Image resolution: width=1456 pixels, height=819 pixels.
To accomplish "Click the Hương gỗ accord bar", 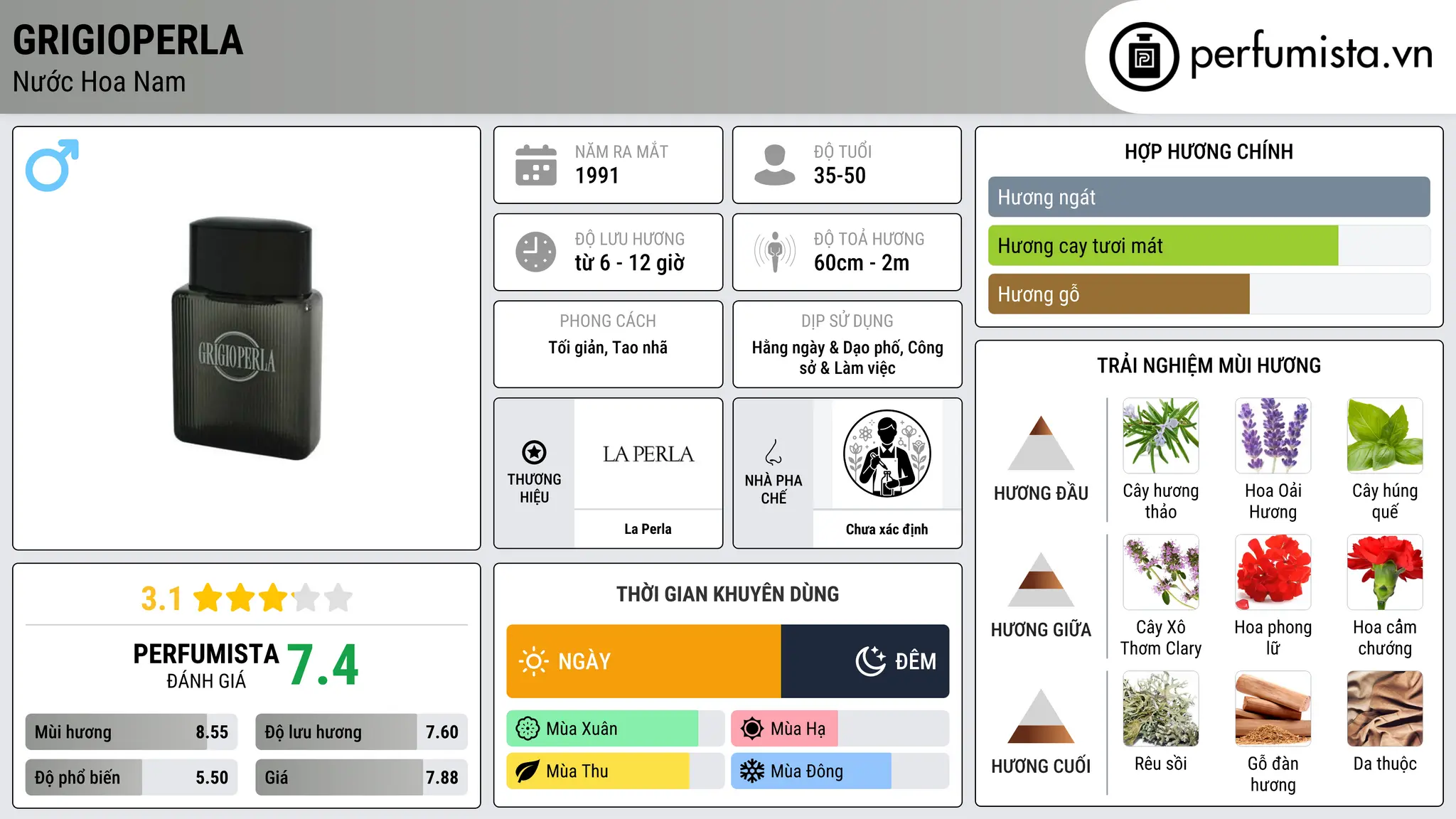I will pos(1209,294).
